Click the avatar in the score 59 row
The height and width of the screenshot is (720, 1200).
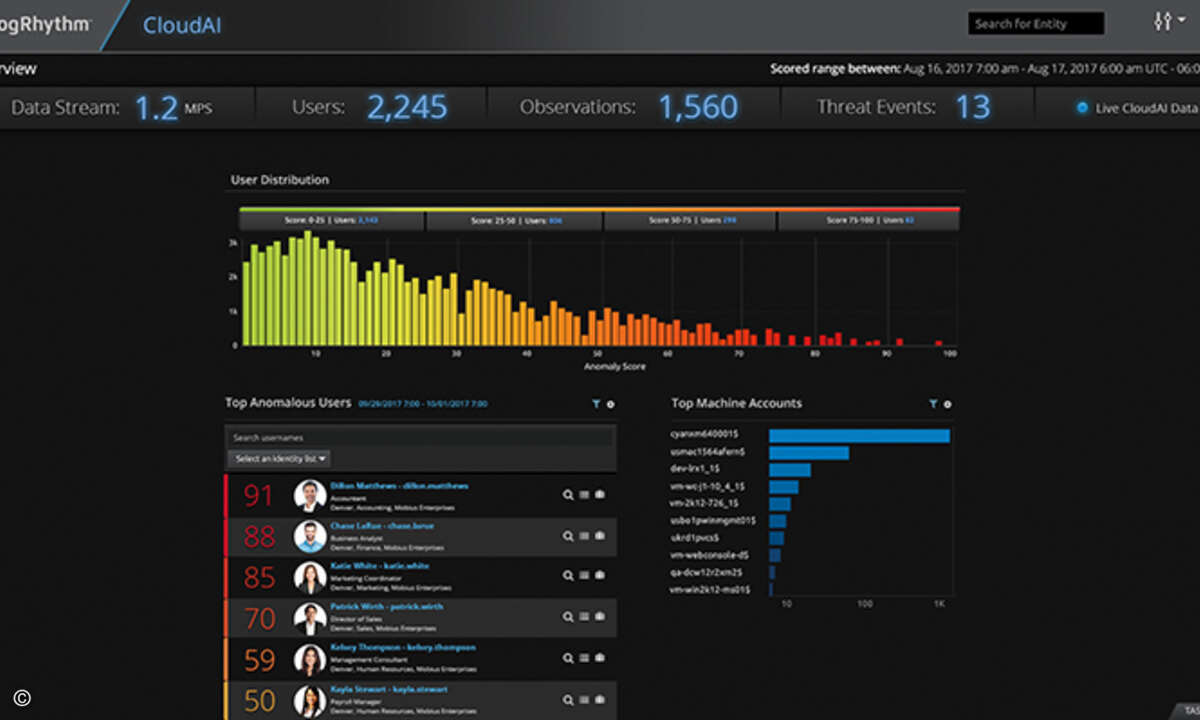click(310, 659)
